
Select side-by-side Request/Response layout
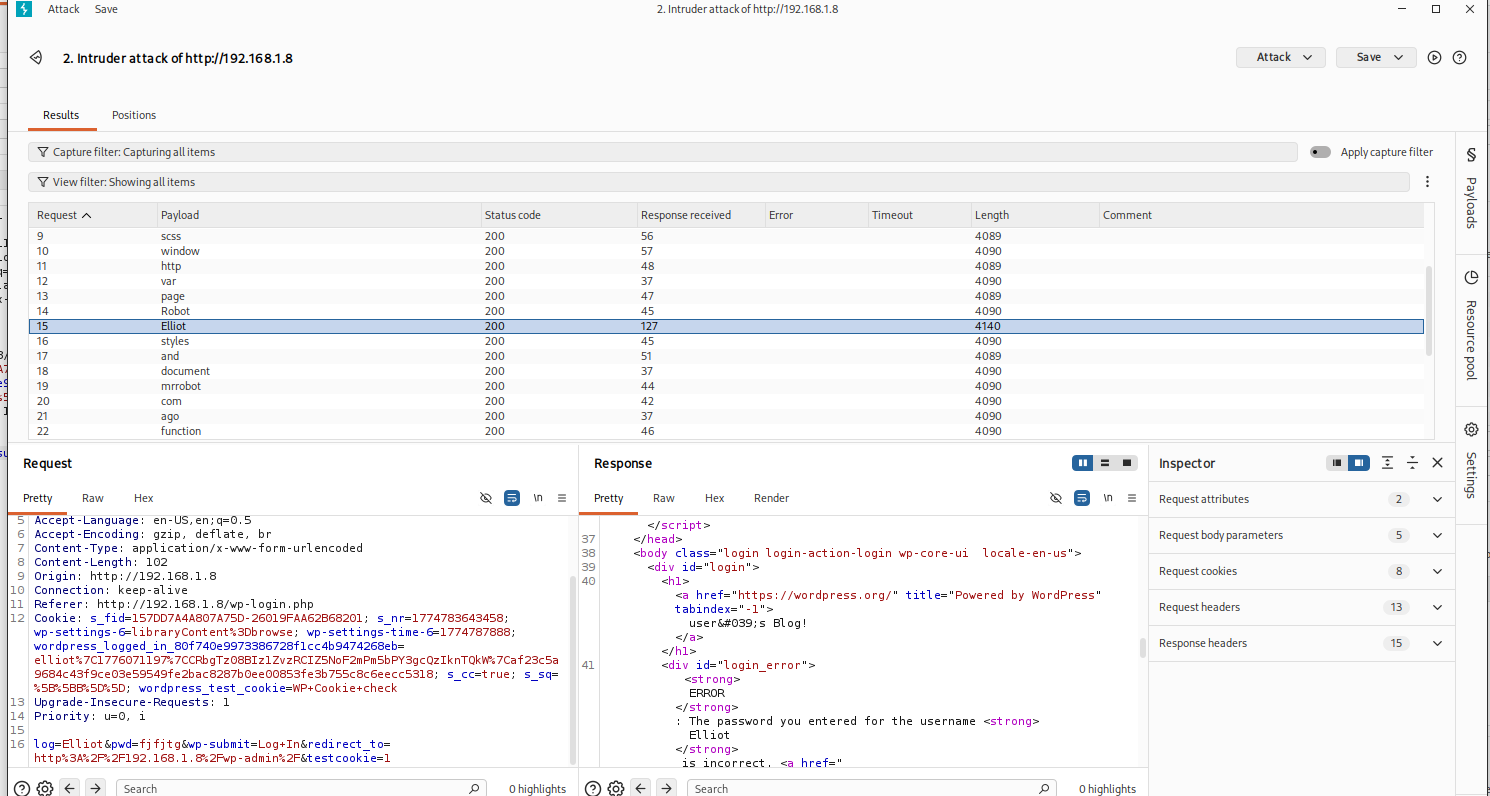(x=1082, y=463)
